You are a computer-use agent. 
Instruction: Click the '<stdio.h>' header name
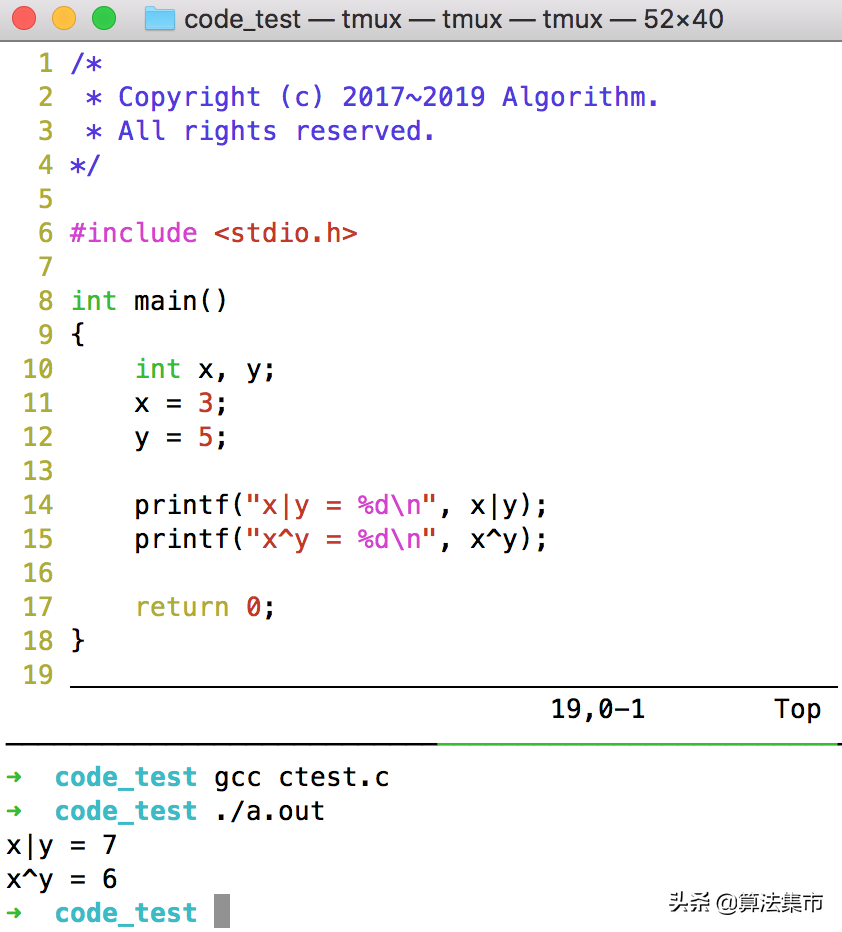[x=286, y=233]
